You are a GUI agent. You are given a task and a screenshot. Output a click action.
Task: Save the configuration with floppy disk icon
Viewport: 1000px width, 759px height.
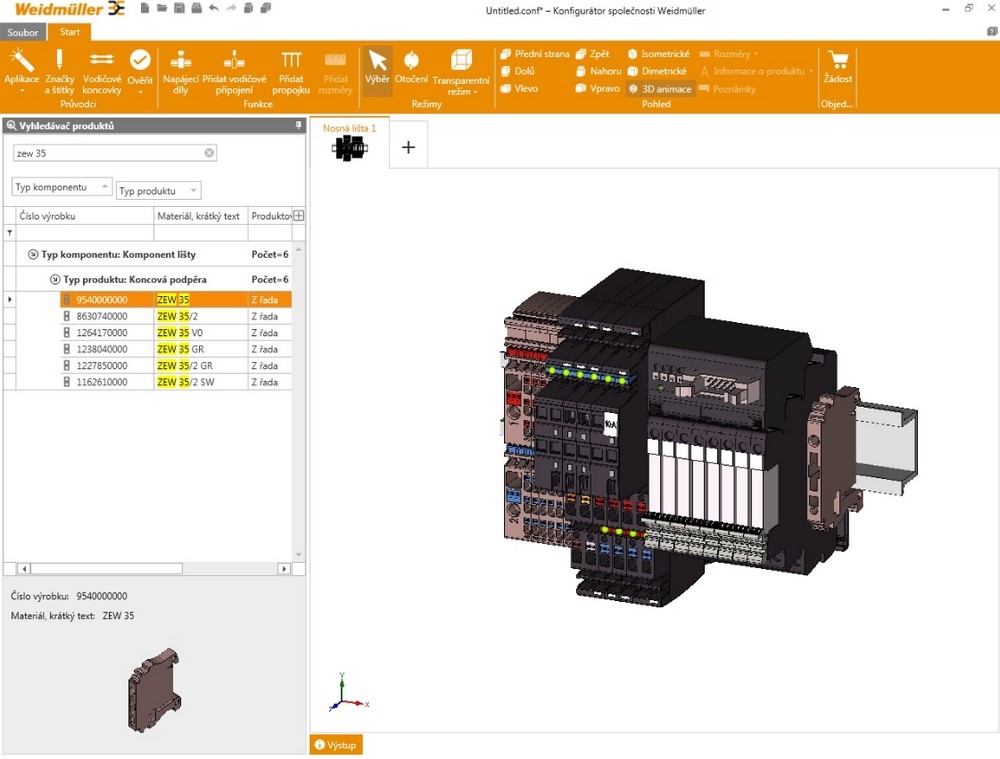[179, 8]
